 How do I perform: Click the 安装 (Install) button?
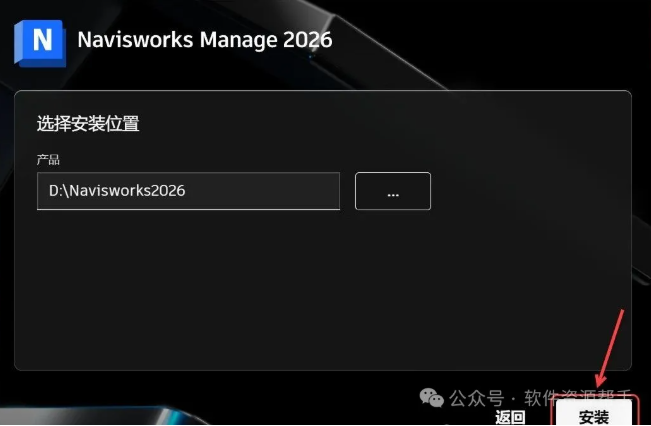594,414
